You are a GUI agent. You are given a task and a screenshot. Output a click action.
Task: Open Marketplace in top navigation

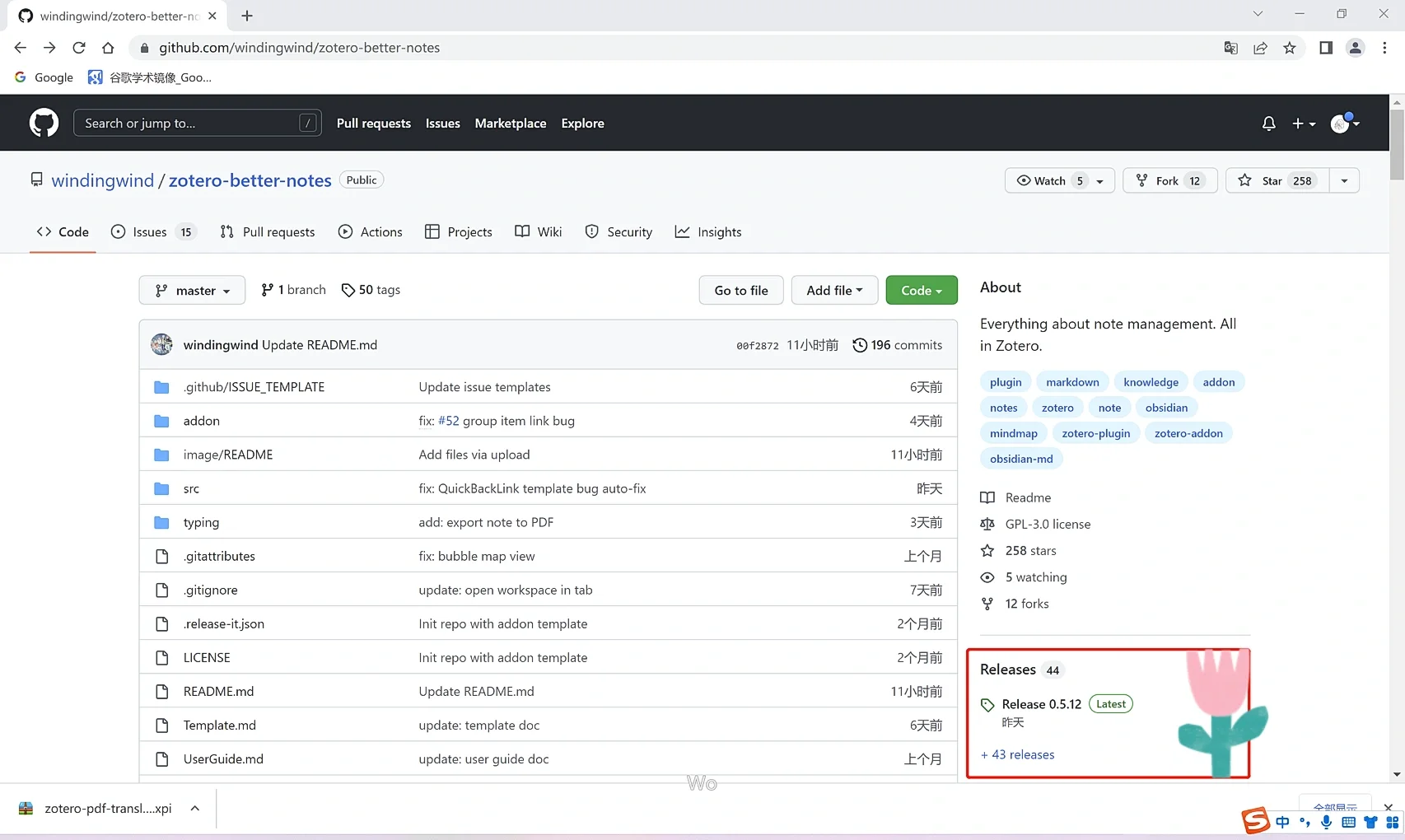[x=511, y=124]
